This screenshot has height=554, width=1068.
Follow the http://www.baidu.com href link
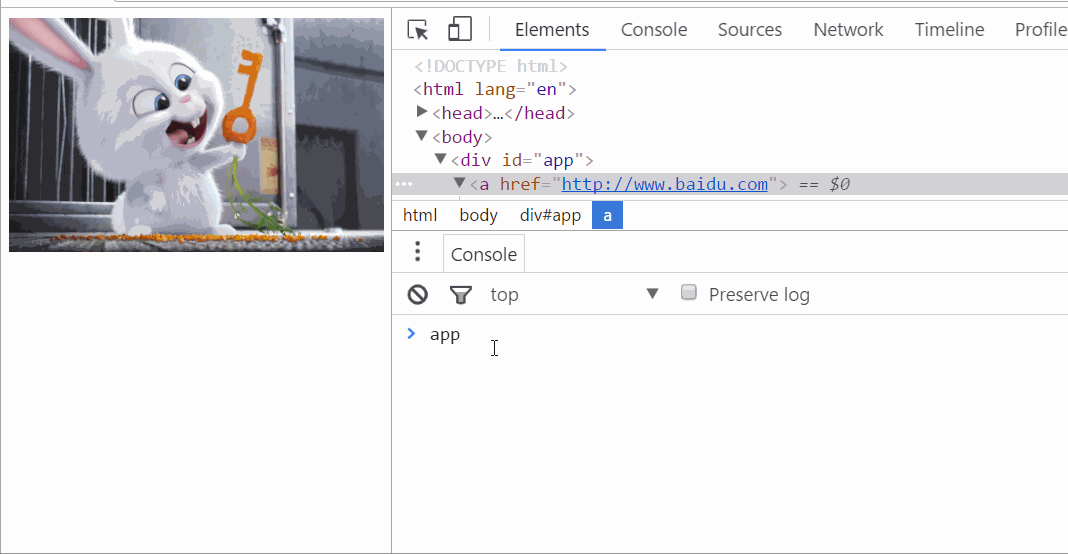tap(664, 184)
